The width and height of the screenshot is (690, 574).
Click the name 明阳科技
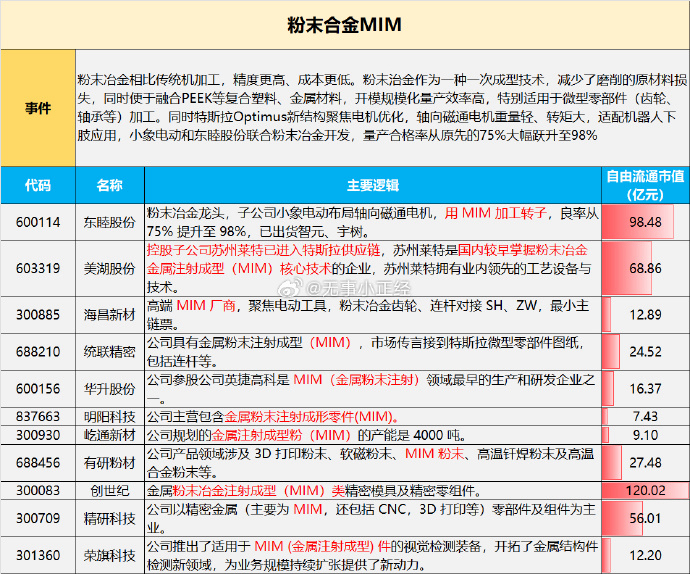pos(110,416)
